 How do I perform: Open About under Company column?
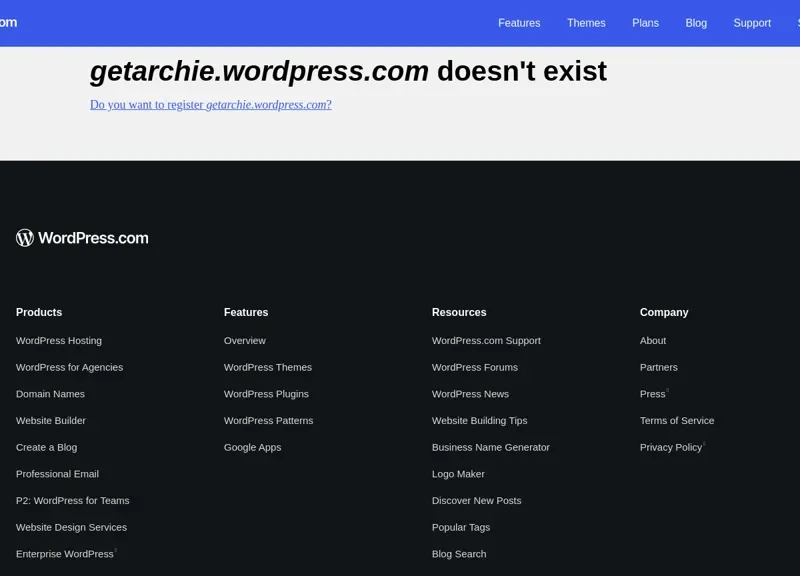pos(653,340)
